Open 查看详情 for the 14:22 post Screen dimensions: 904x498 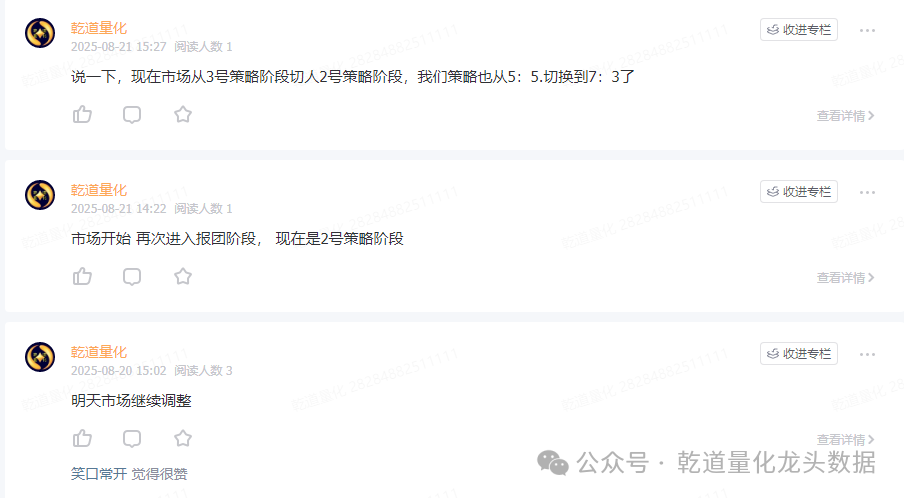[845, 278]
